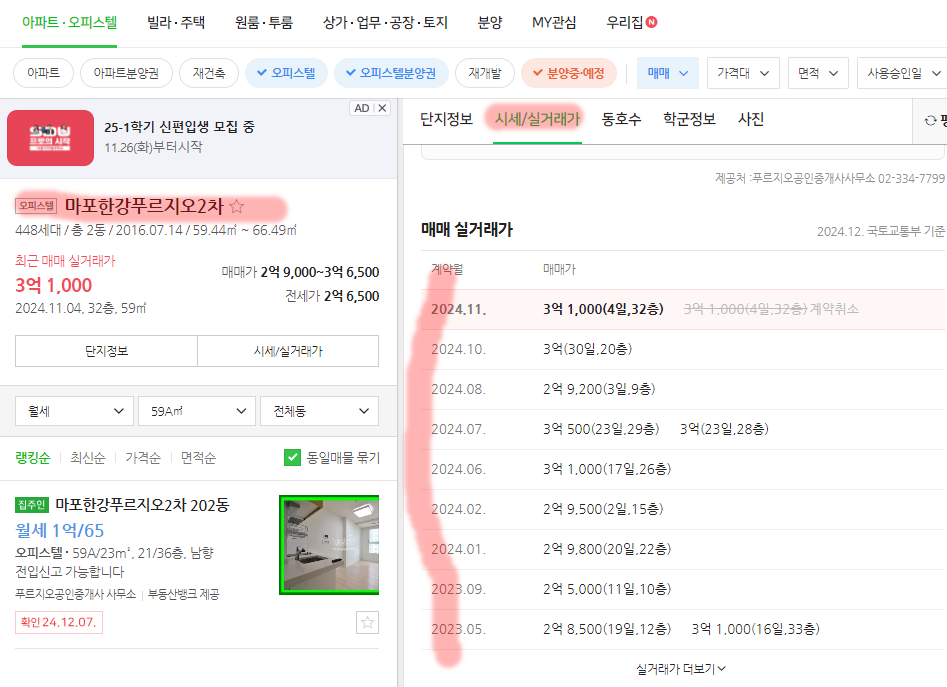Toggle the 오피스텔분양권 filter chip

(391, 73)
